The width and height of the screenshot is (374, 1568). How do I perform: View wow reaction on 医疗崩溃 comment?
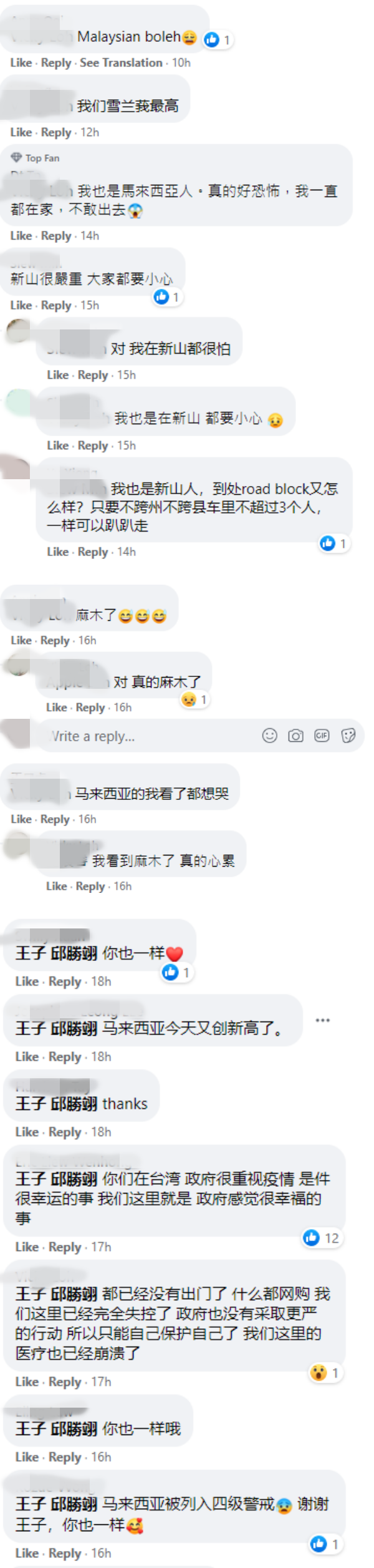click(325, 1373)
